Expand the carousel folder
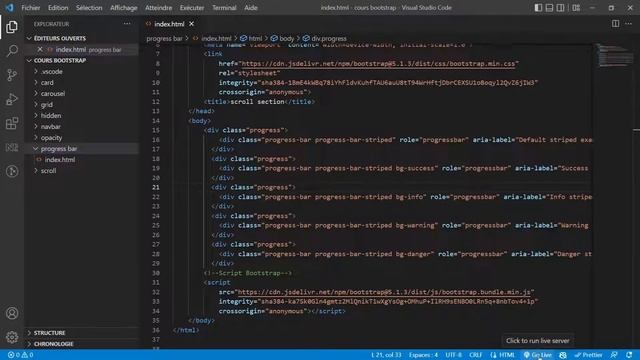 coord(82,93)
